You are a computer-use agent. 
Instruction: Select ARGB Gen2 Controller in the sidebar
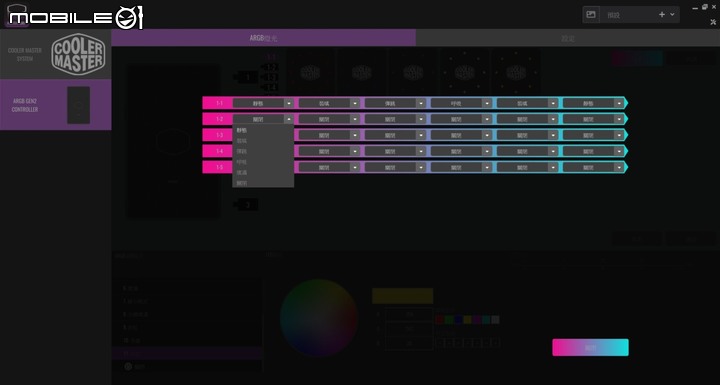tap(56, 105)
